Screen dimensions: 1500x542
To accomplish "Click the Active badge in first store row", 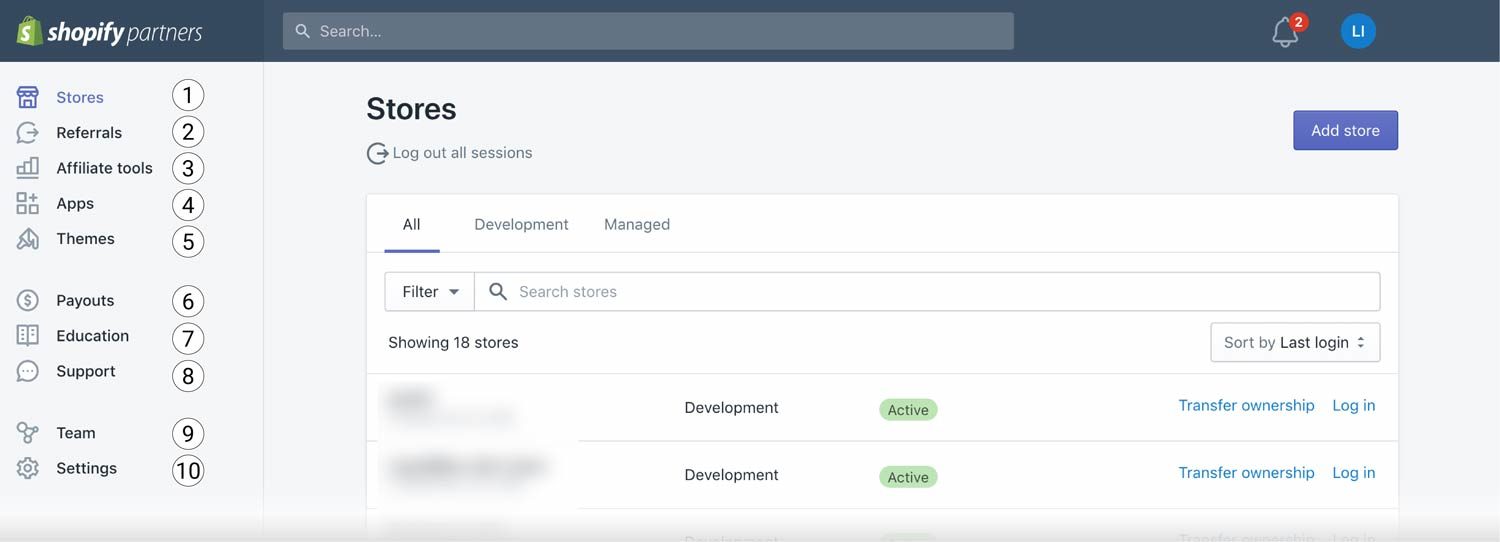I will [908, 410].
